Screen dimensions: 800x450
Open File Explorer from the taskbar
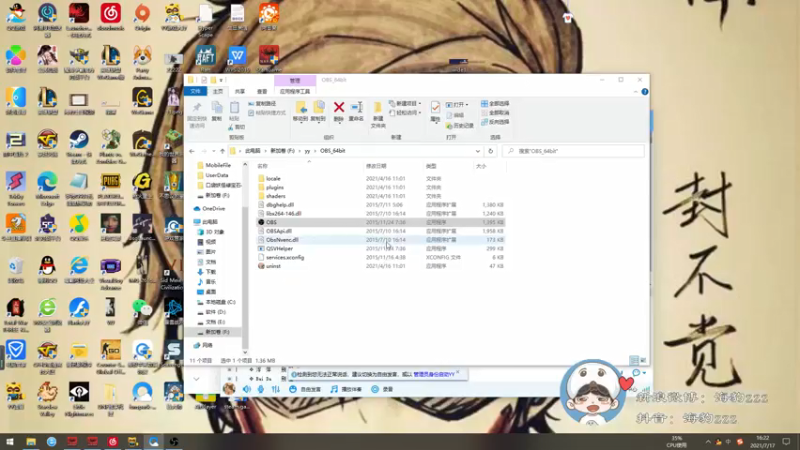pos(31,441)
